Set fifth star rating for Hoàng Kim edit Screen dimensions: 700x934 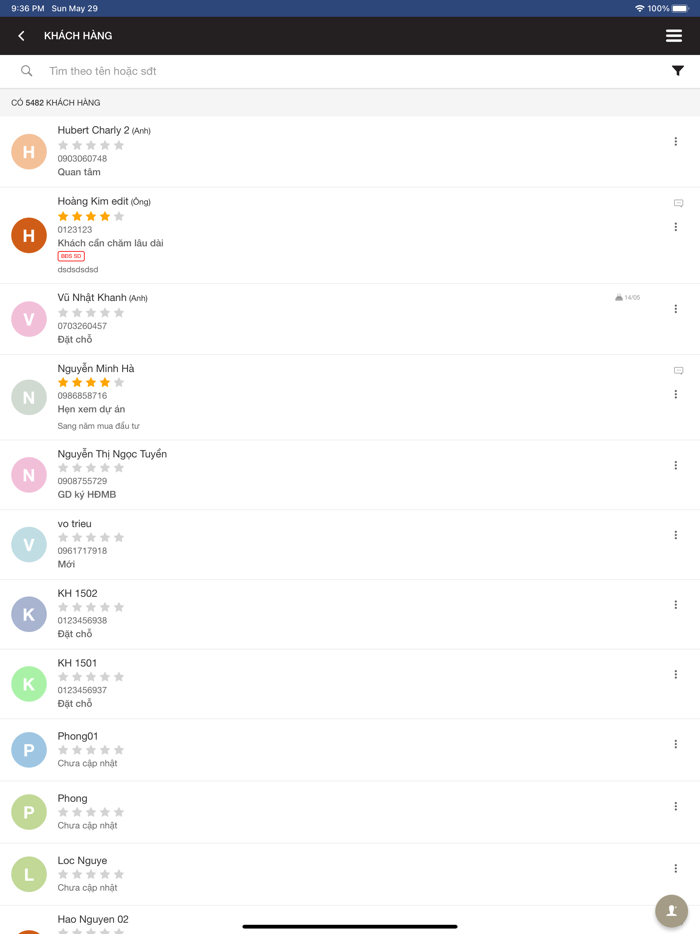(119, 216)
